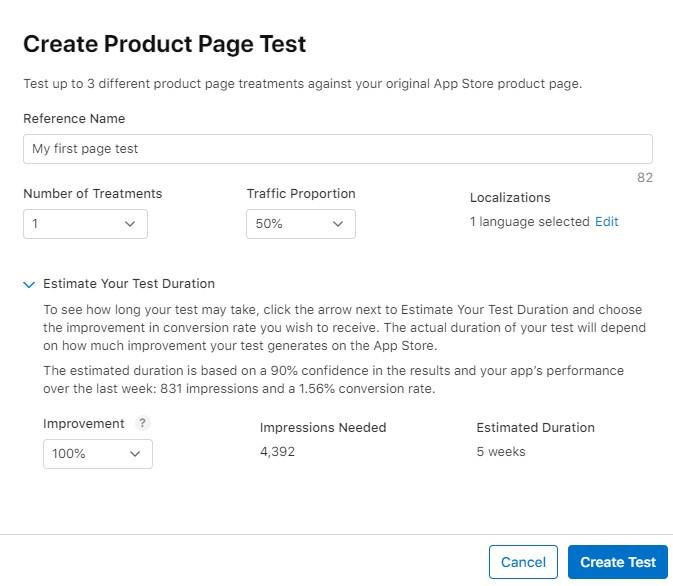Click the Traffic Proportion dropdown arrow
The width and height of the screenshot is (673, 586).
tap(338, 224)
